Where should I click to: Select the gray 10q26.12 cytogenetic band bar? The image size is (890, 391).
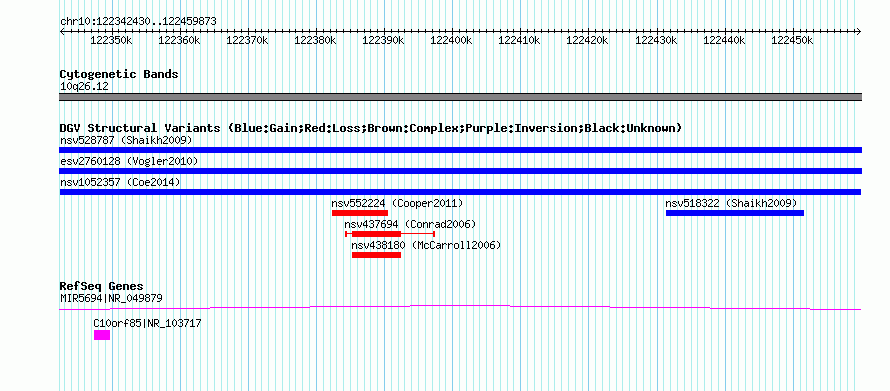460,97
